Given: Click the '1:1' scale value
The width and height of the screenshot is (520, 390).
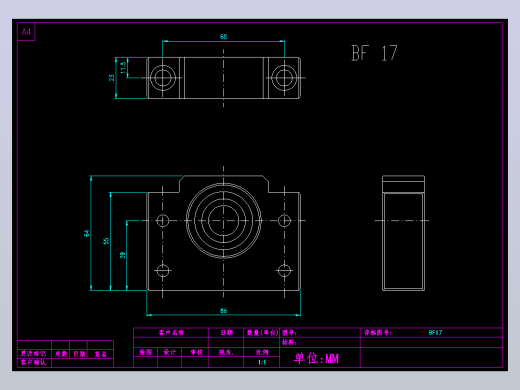Looking at the screenshot, I should point(262,362).
